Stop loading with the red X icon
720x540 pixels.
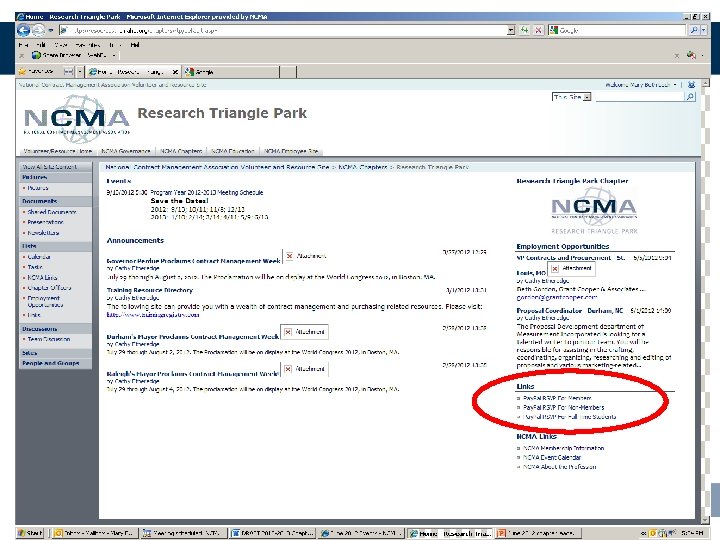(x=538, y=30)
